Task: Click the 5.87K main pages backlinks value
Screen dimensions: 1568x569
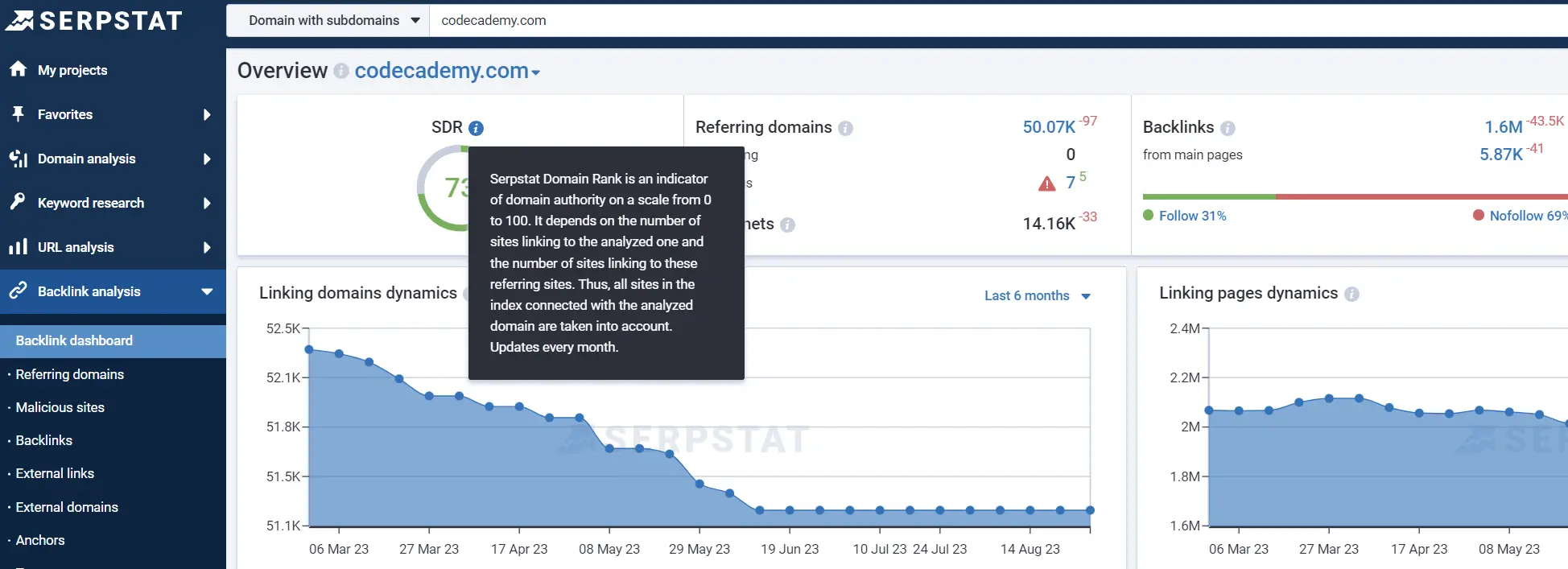Action: pos(1500,155)
